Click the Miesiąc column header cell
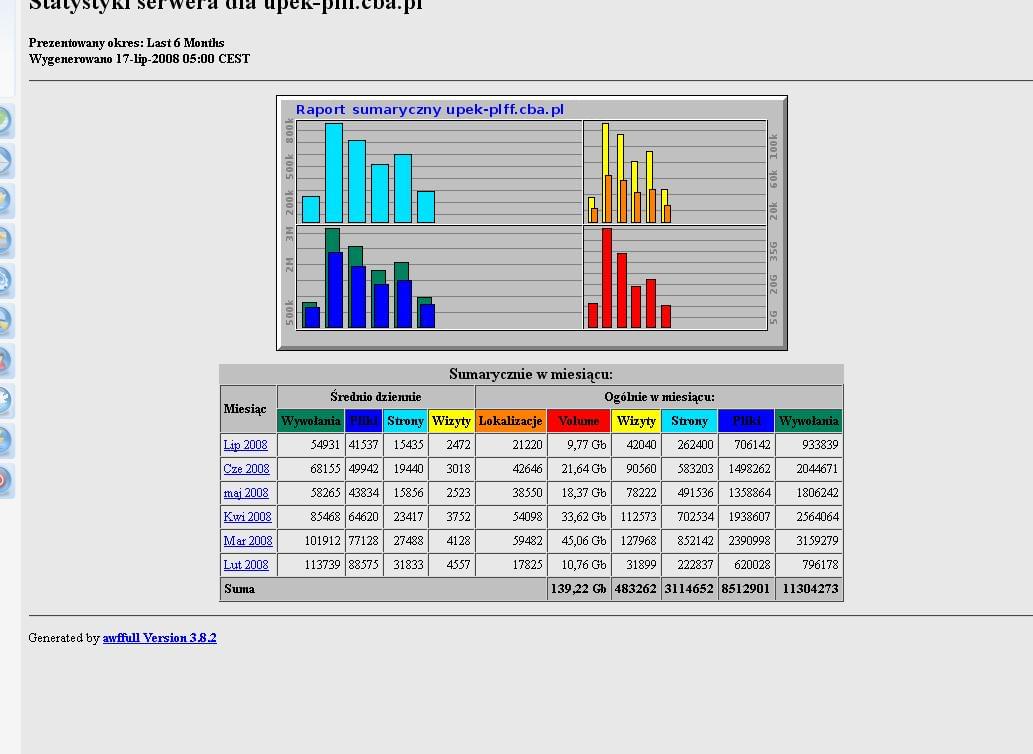This screenshot has height=754, width=1033. click(248, 409)
